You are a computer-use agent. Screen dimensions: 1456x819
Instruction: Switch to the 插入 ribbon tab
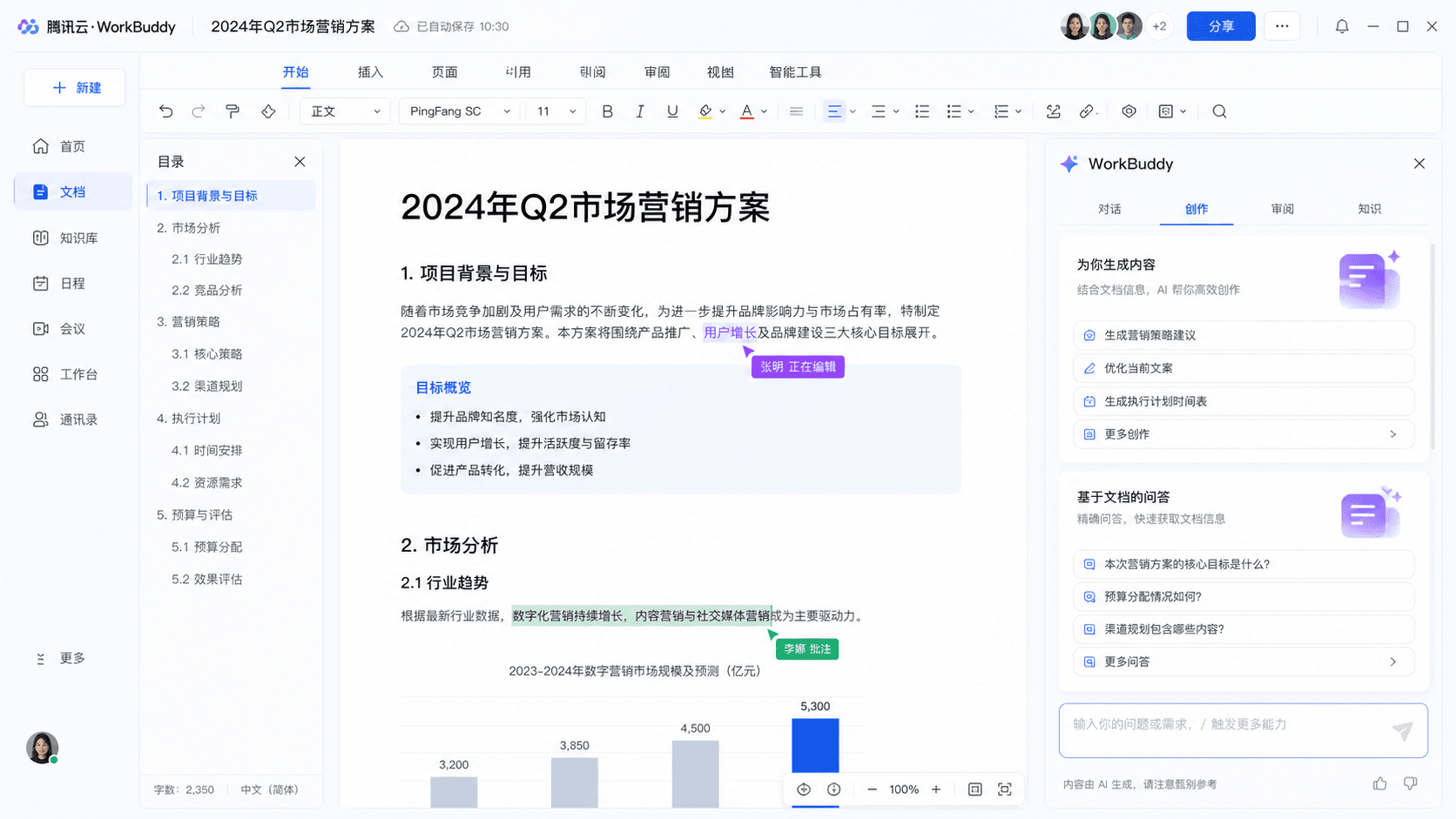(x=370, y=72)
